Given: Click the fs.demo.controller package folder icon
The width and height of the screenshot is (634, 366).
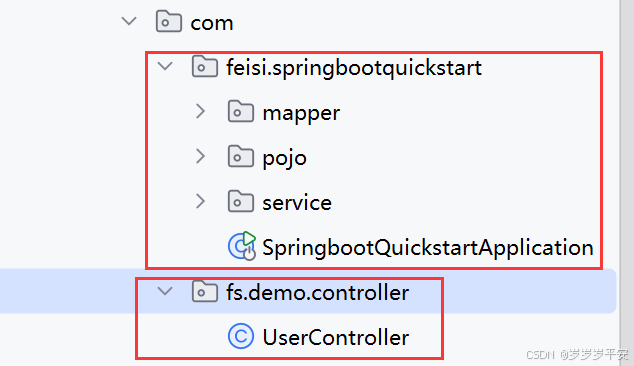Looking at the screenshot, I should point(205,292).
